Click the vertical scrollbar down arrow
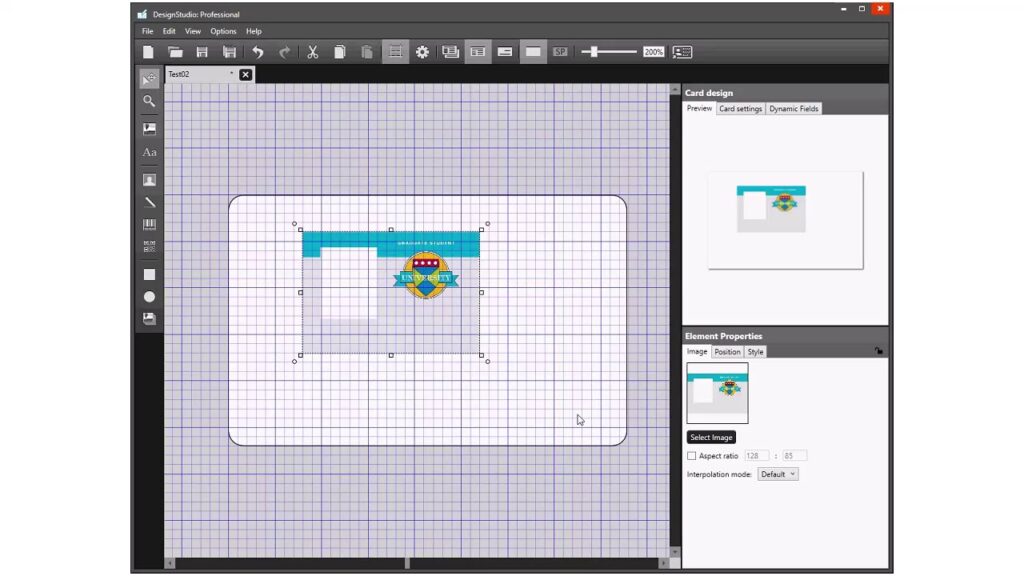This screenshot has width=1024, height=576. point(675,552)
